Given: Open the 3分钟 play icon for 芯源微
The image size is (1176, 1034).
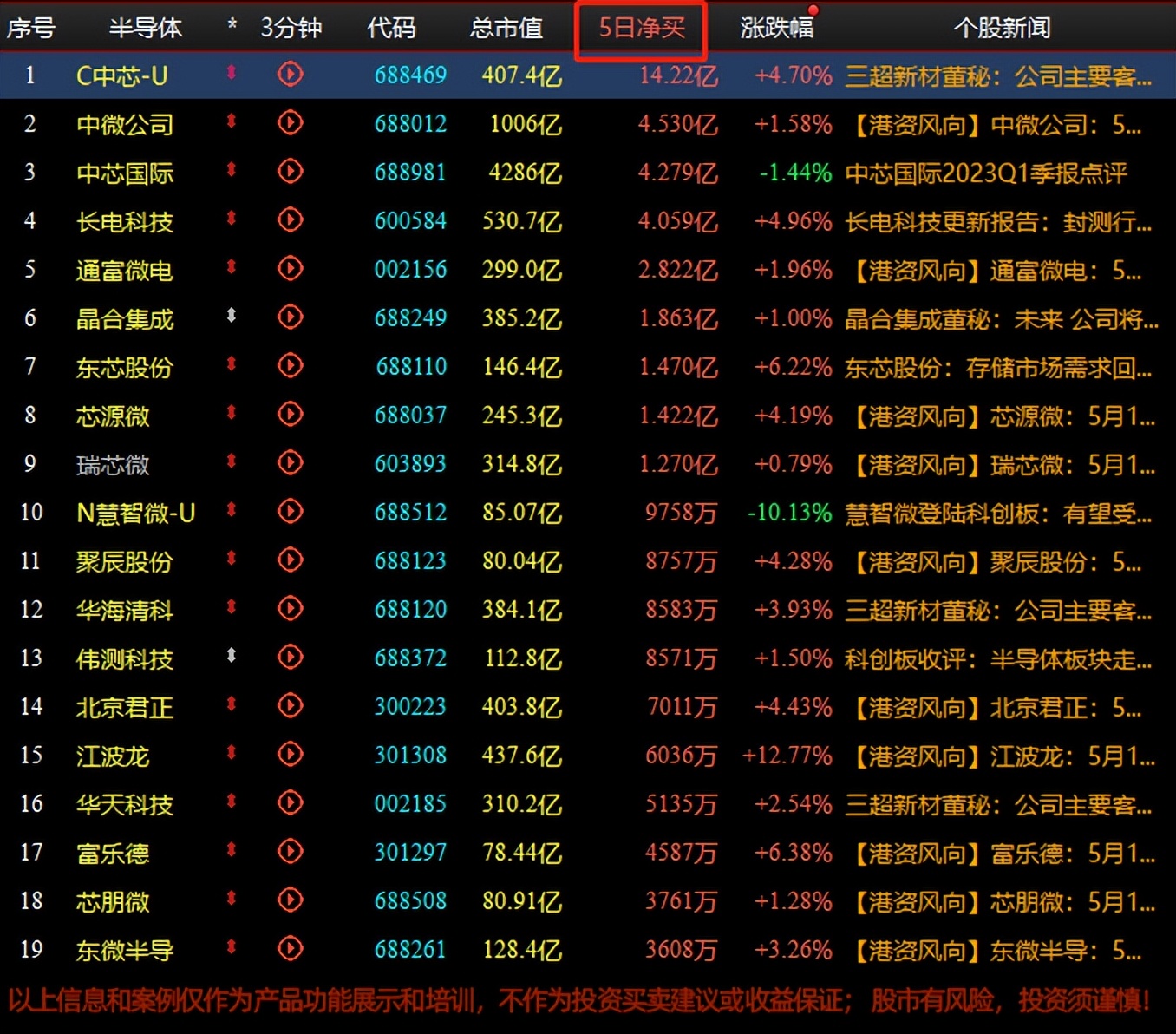Looking at the screenshot, I should (x=290, y=415).
